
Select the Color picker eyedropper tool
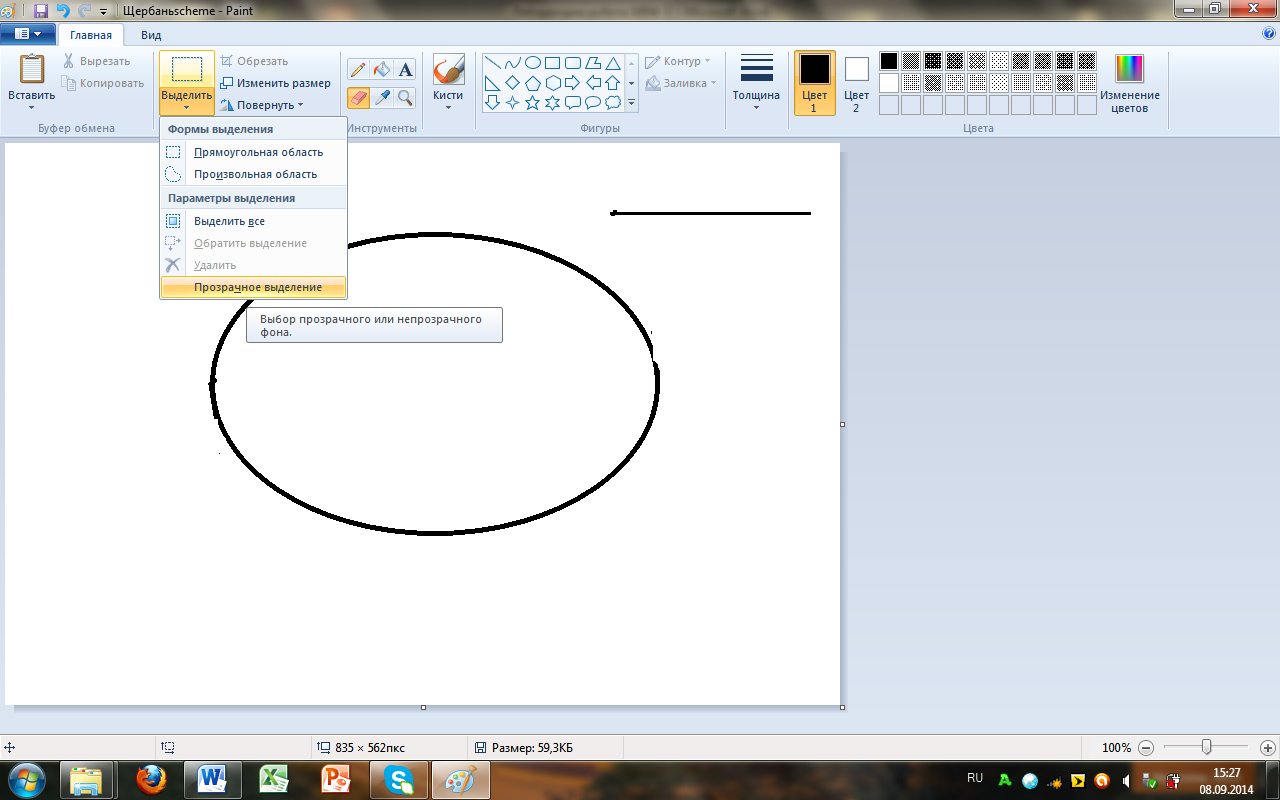coord(381,97)
